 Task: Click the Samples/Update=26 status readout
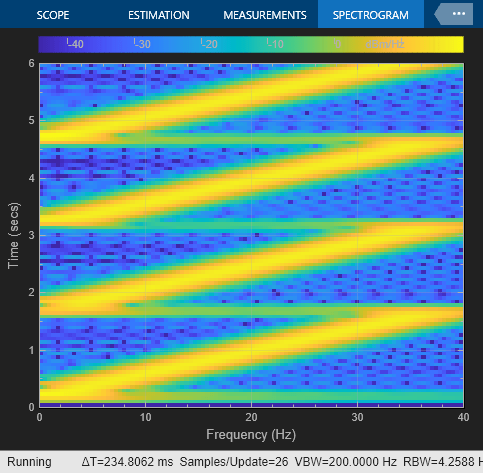234,462
